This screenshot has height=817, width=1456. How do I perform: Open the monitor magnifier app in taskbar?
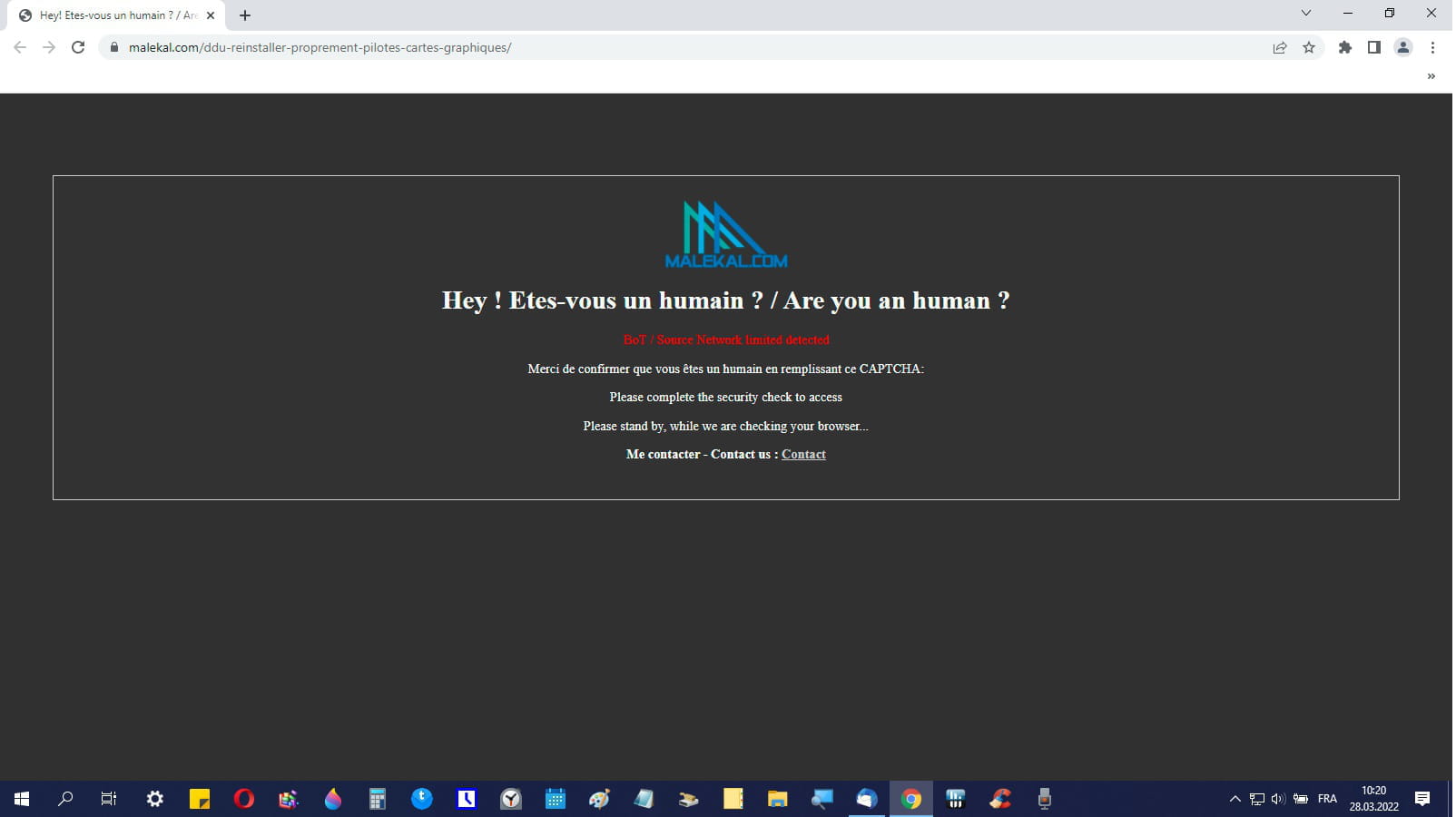pyautogui.click(x=822, y=799)
